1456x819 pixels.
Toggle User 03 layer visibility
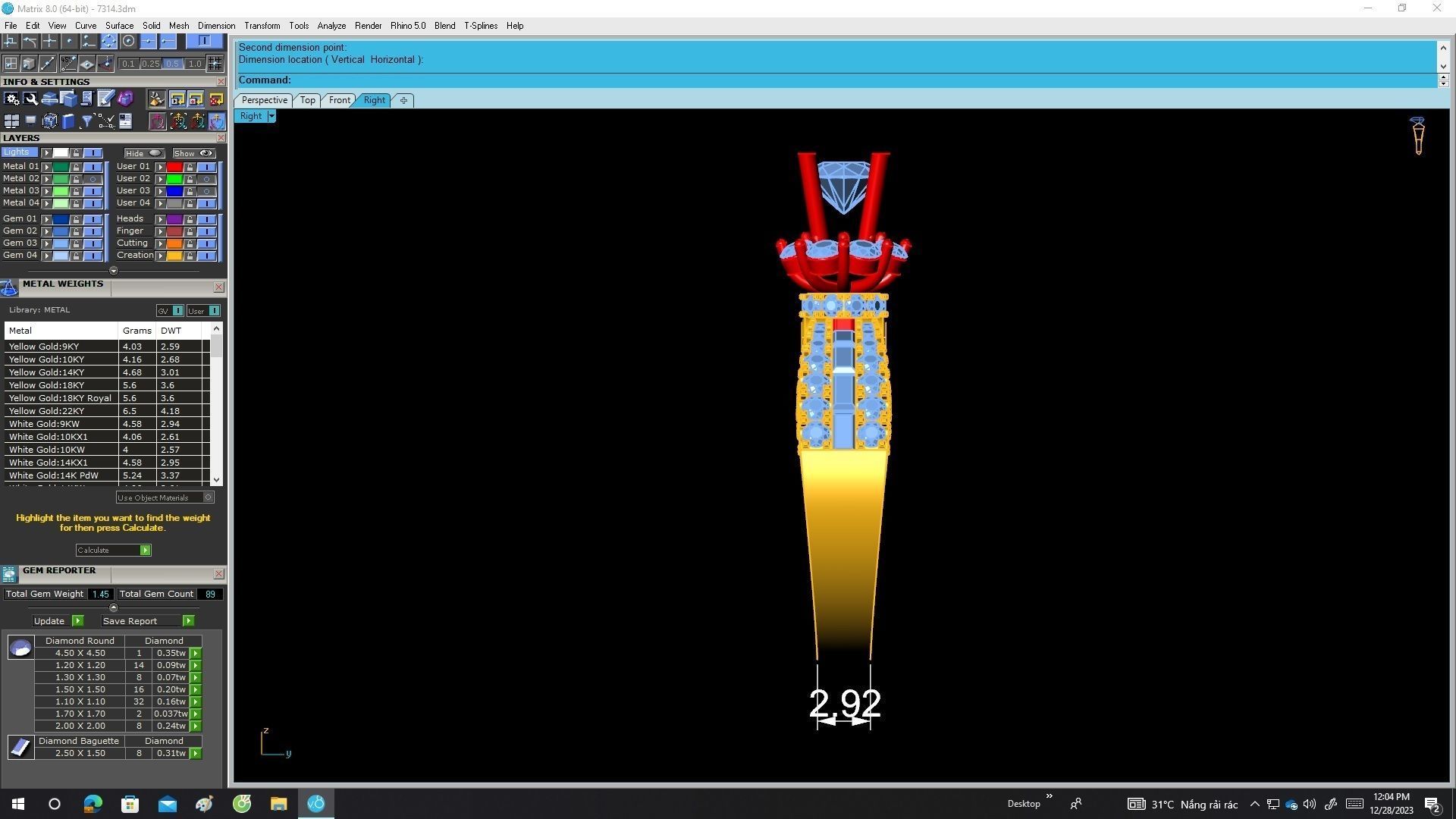click(206, 191)
